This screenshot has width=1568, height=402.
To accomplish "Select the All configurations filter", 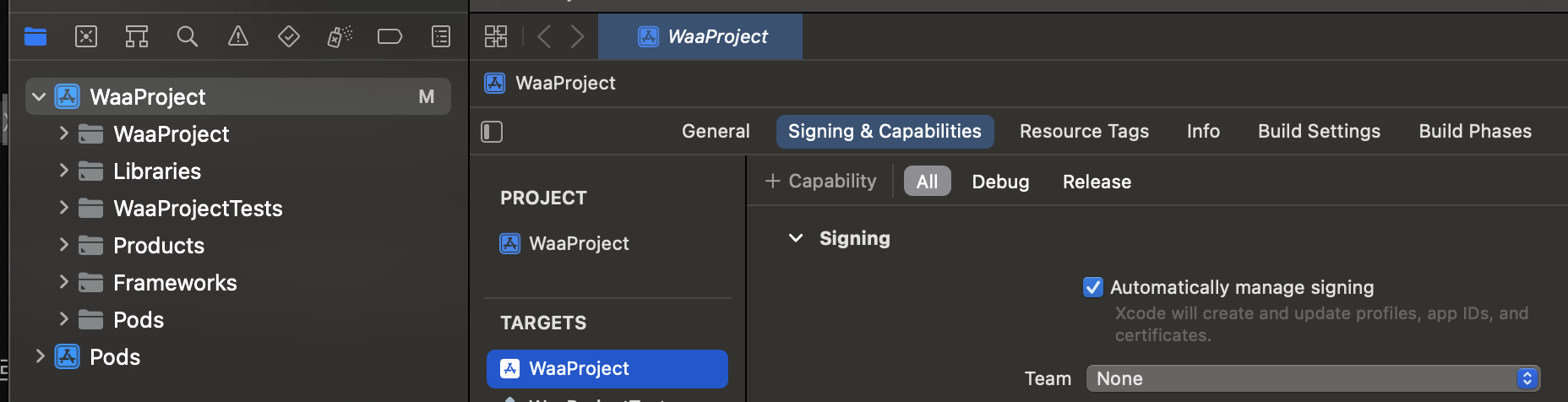I will click(x=927, y=182).
